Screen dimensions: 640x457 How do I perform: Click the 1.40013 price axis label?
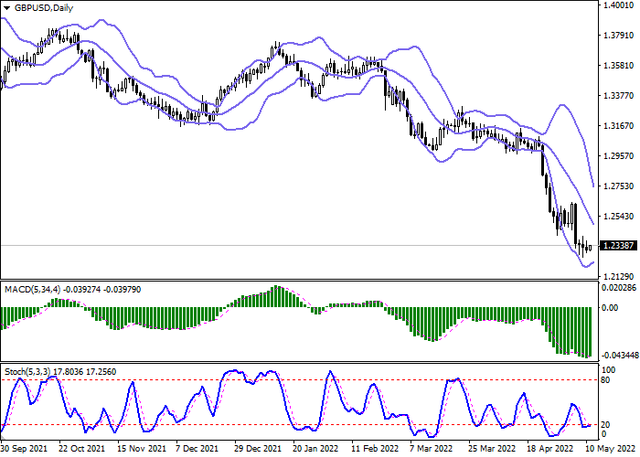(x=618, y=7)
